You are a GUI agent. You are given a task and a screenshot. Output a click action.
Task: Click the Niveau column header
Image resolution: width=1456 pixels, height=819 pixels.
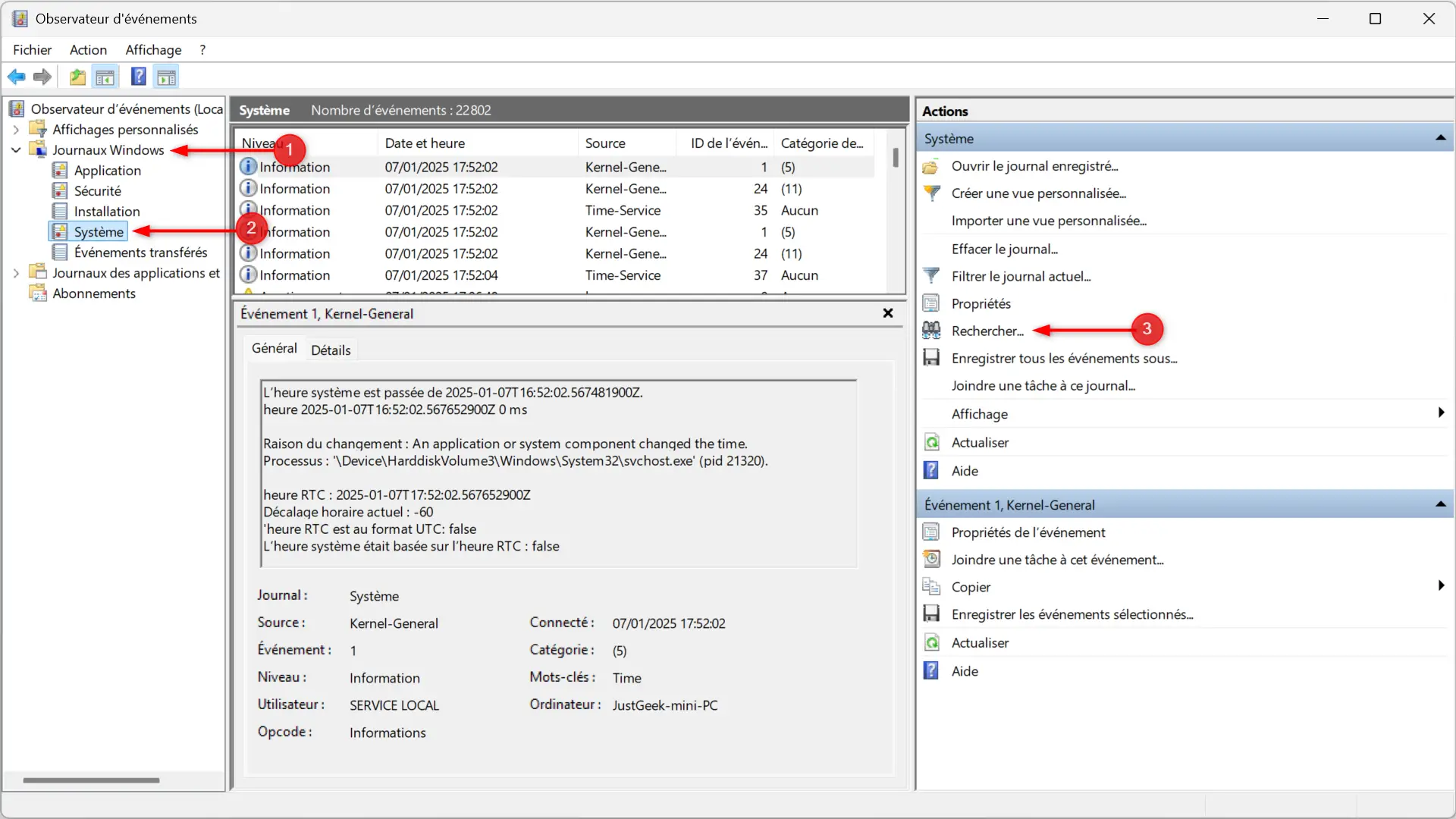(x=306, y=143)
